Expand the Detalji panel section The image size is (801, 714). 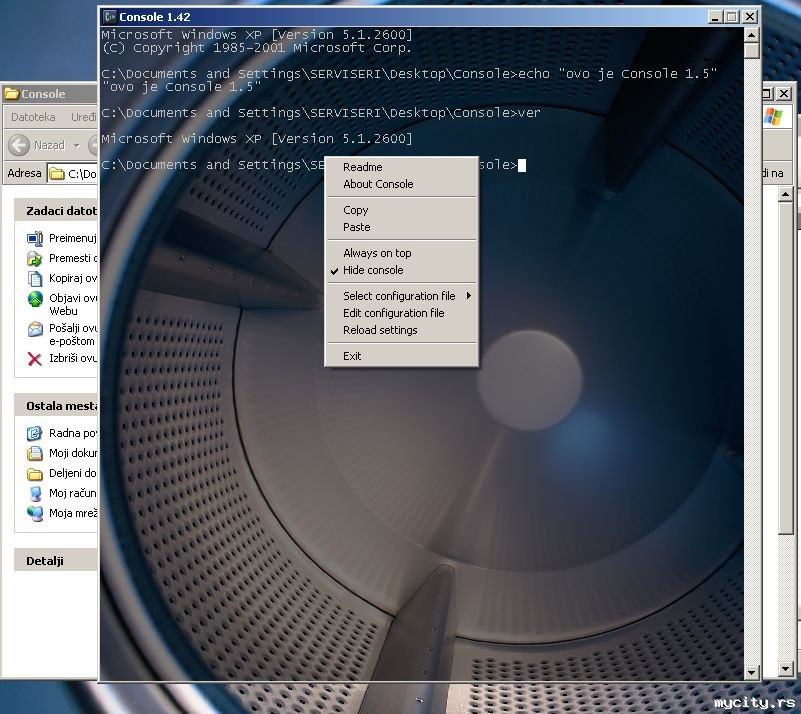(x=45, y=561)
